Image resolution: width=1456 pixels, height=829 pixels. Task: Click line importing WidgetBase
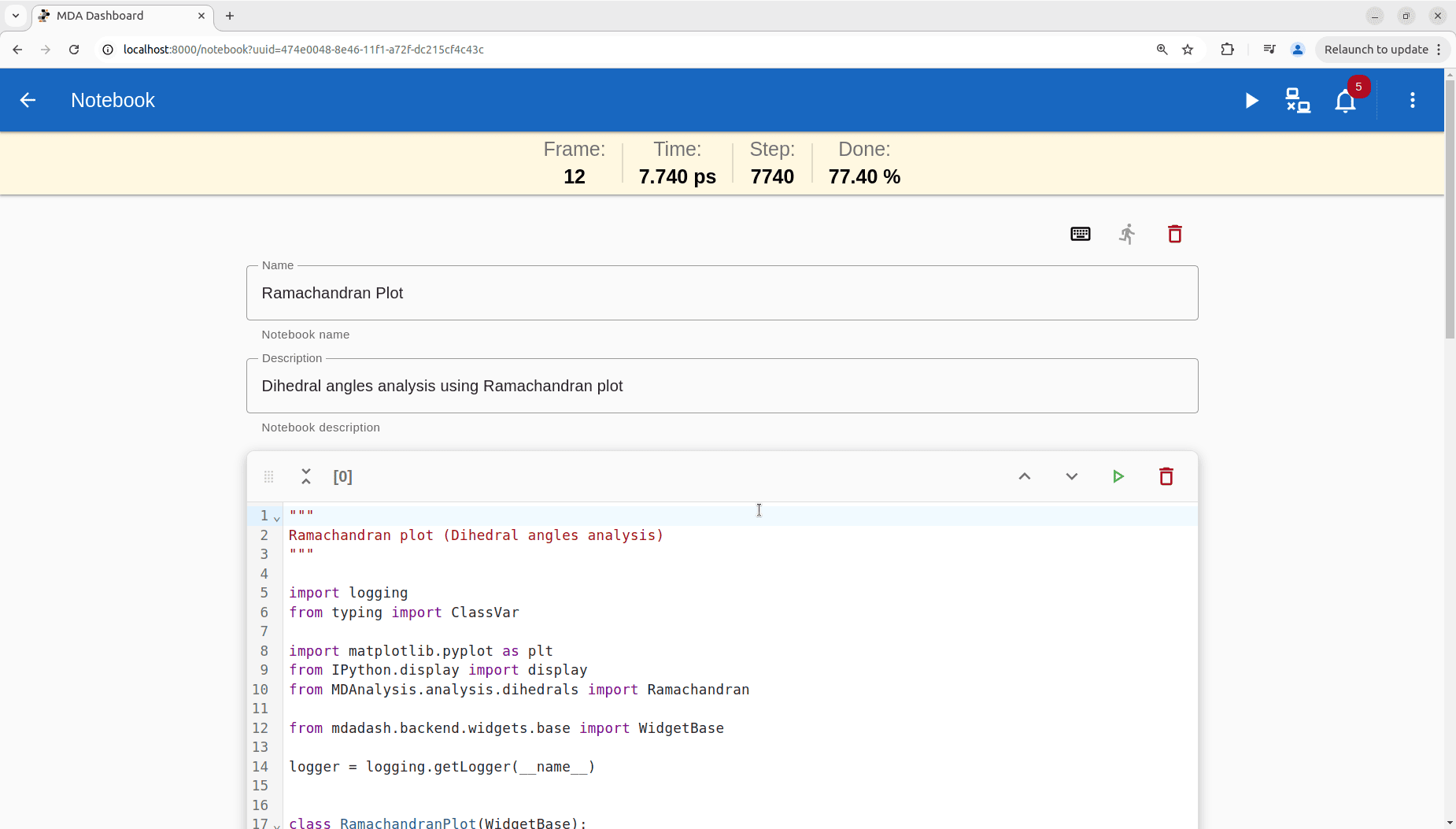506,728
